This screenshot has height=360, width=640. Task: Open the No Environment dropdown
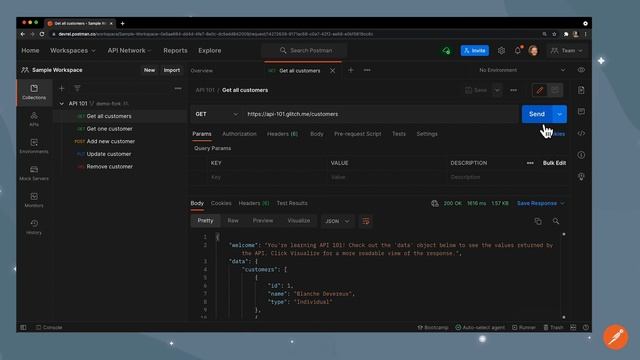point(522,70)
